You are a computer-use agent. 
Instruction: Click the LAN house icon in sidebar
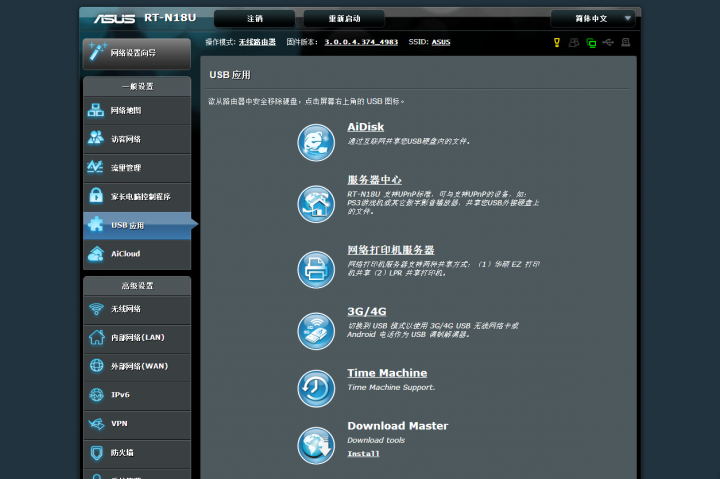[96, 338]
